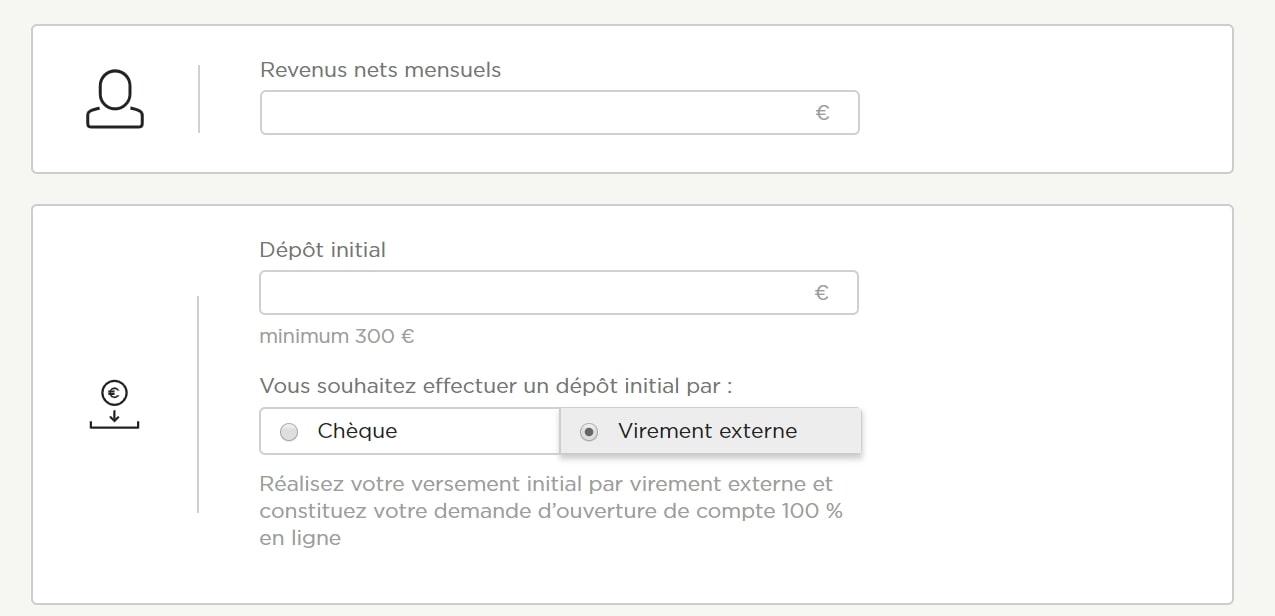Focus the Dépôt initial amount field
Viewport: 1275px width, 616px height.
click(559, 293)
